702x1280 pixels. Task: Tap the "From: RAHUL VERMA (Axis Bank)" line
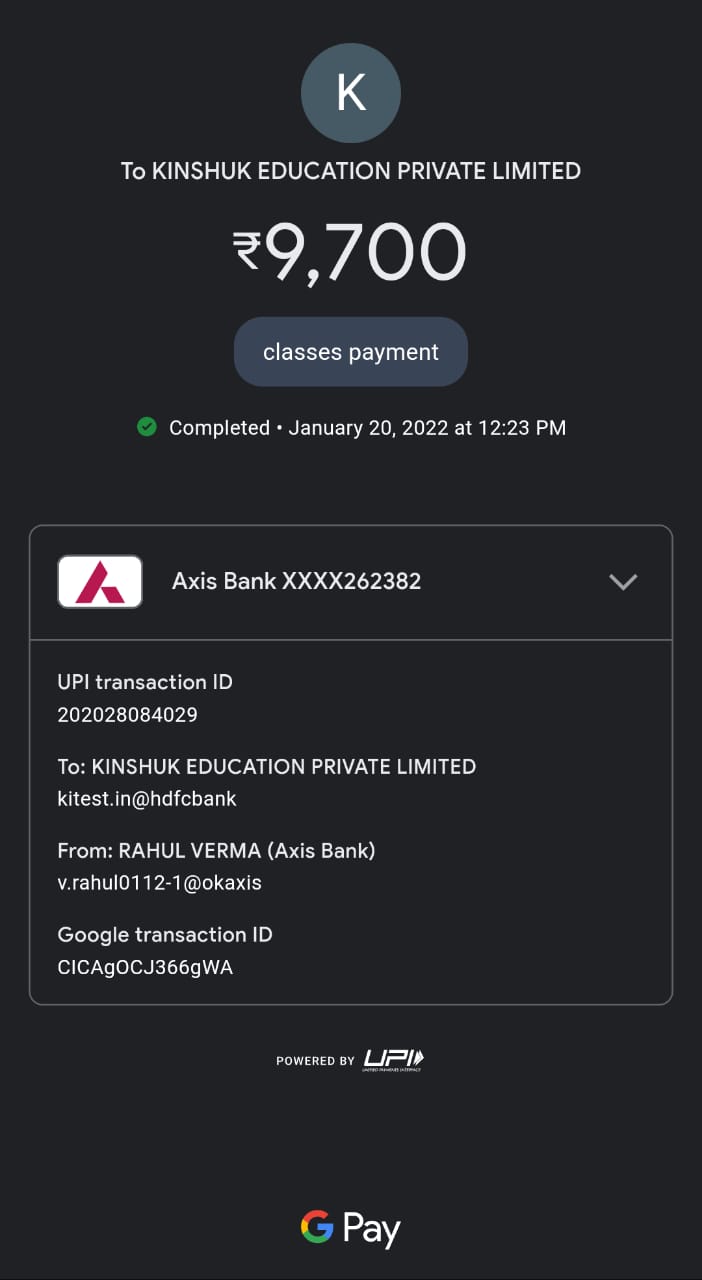217,851
